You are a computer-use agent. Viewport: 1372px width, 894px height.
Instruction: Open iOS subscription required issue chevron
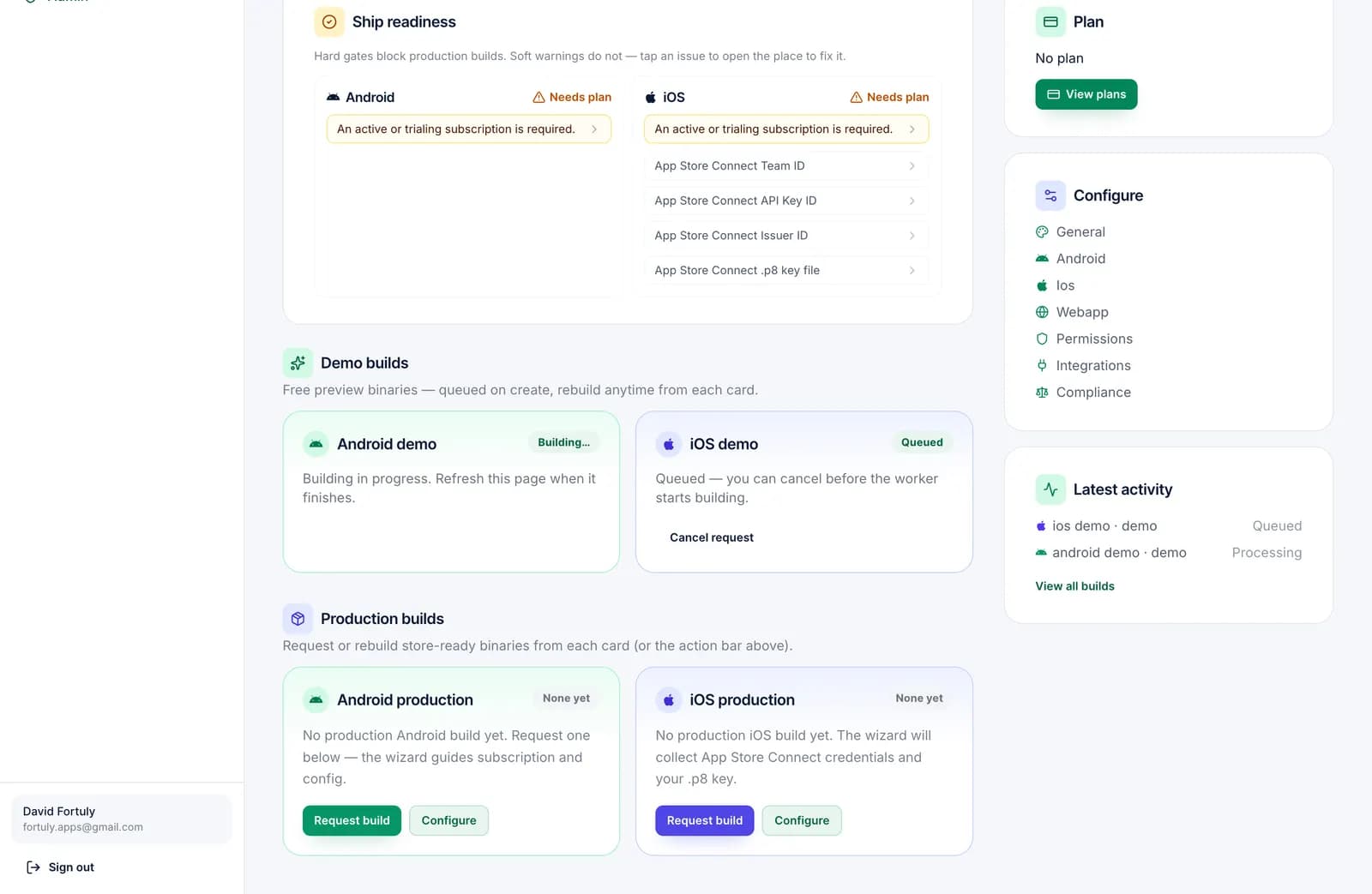pyautogui.click(x=912, y=129)
